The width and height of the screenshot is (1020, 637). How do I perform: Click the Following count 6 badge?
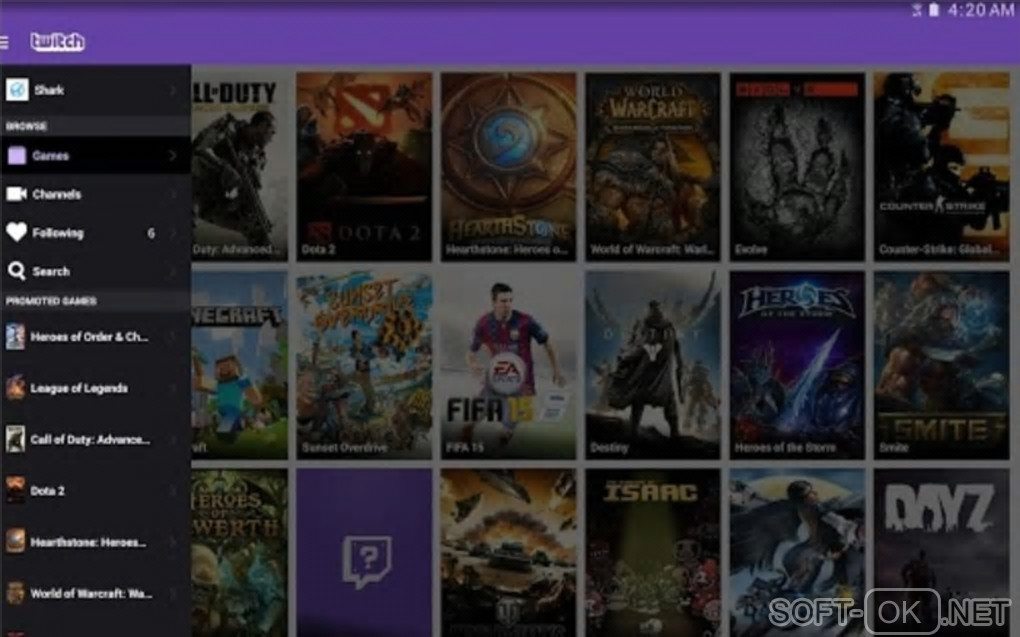tap(151, 233)
